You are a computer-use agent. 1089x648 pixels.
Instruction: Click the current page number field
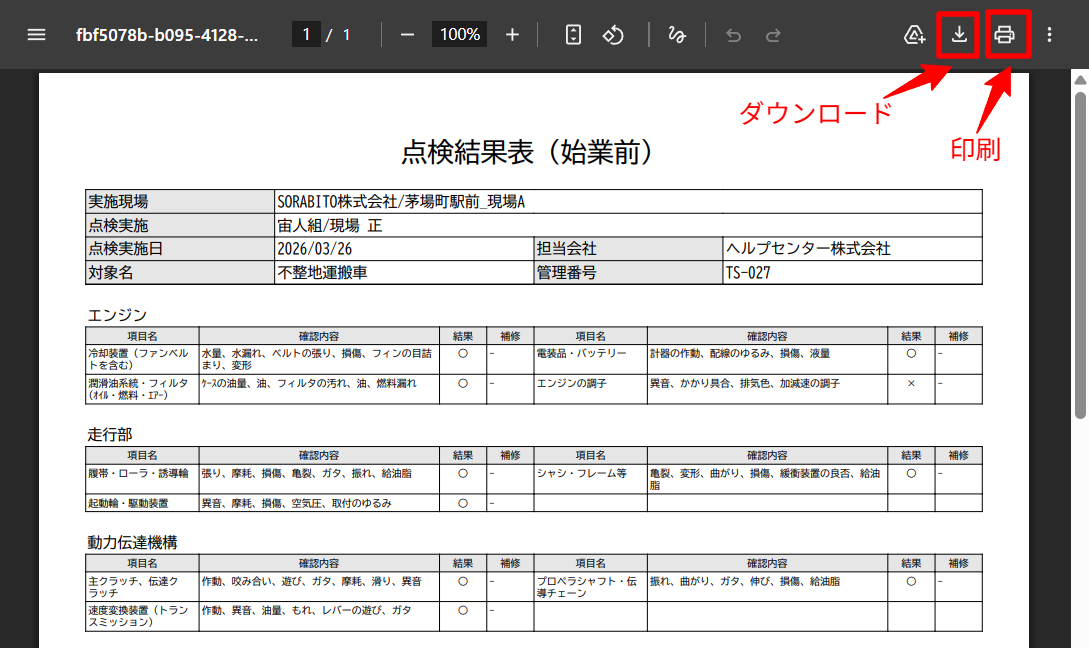pos(306,35)
